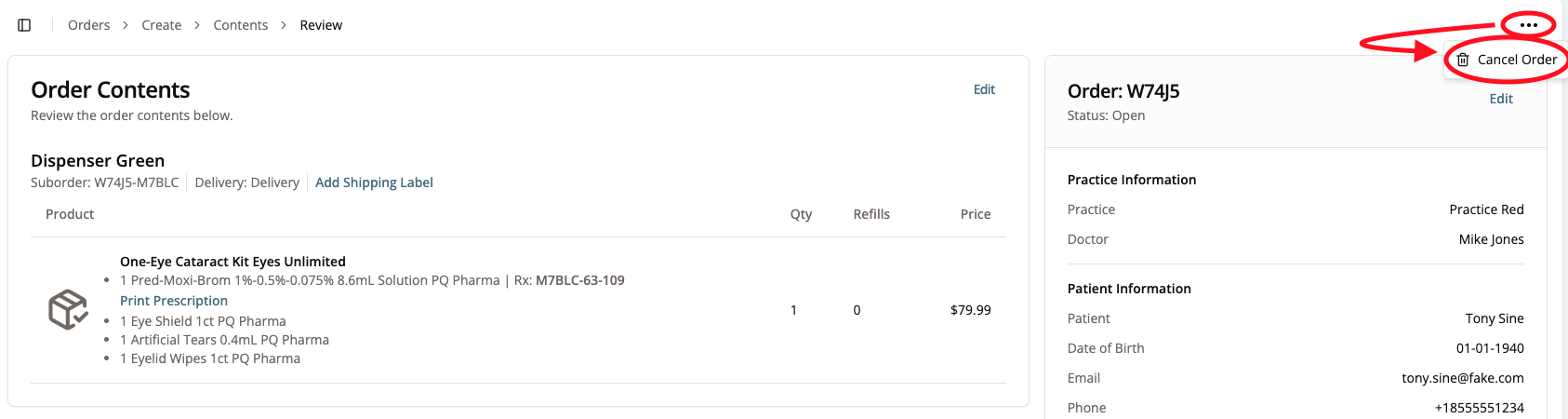Click the trash icon beside Cancel Order
Viewport: 1568px width, 419px height.
click(1463, 60)
